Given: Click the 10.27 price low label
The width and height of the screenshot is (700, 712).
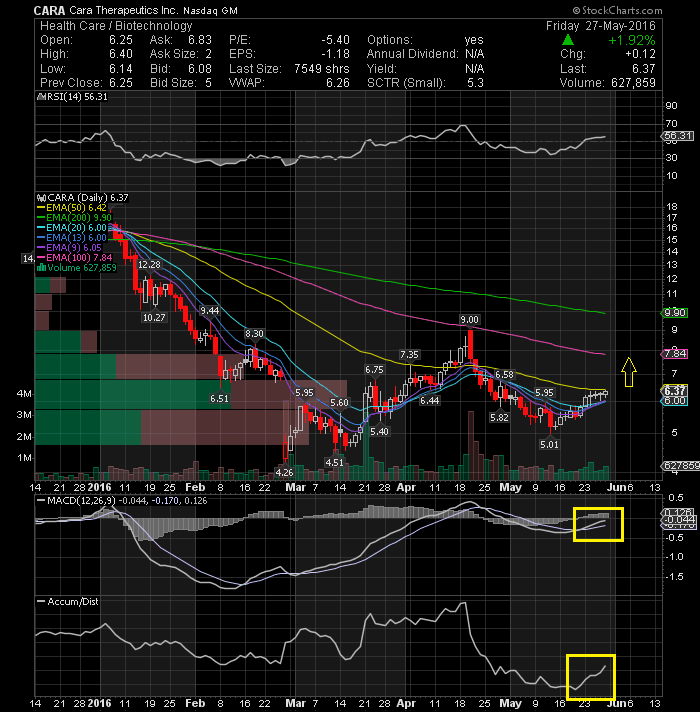Looking at the screenshot, I should point(154,317).
